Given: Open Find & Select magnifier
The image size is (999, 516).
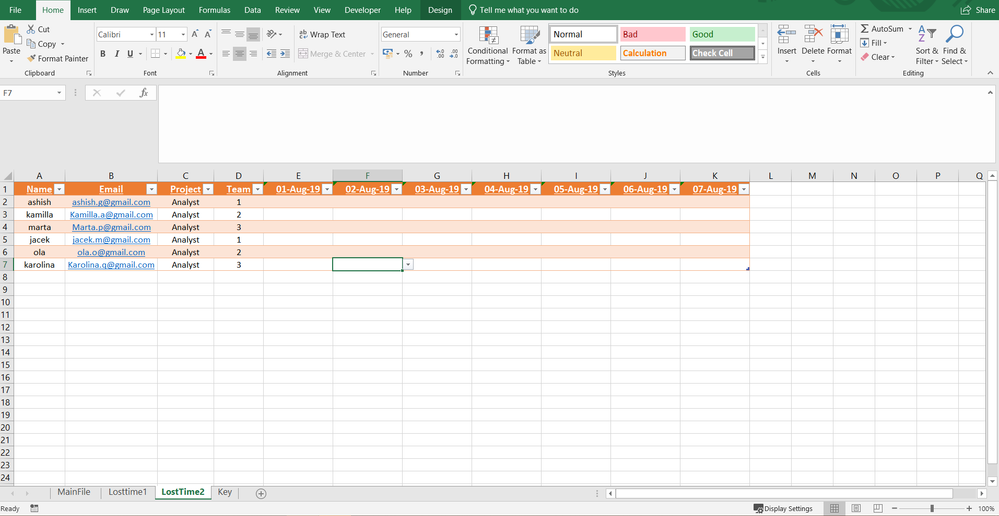Looking at the screenshot, I should point(954,45).
